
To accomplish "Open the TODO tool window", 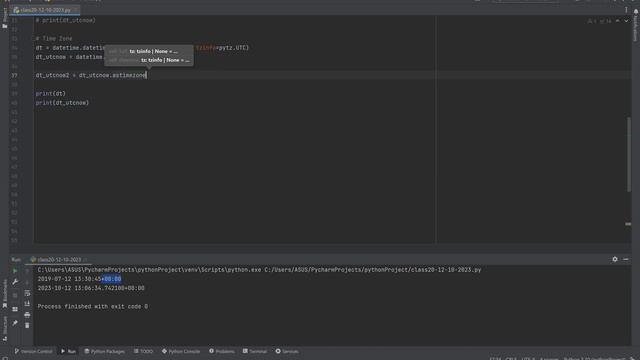I will (143, 351).
